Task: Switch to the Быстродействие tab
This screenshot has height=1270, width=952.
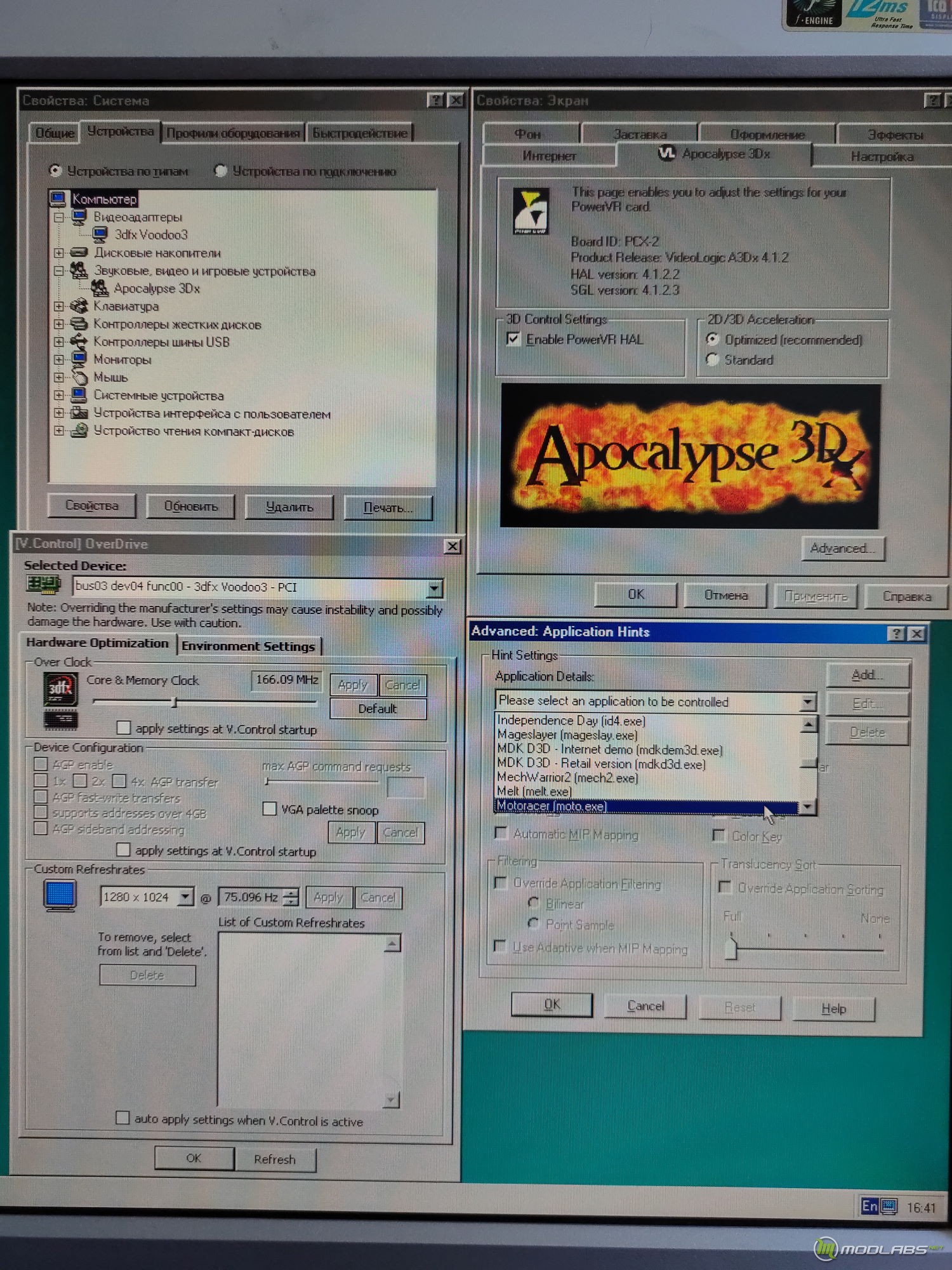Action: click(x=360, y=133)
